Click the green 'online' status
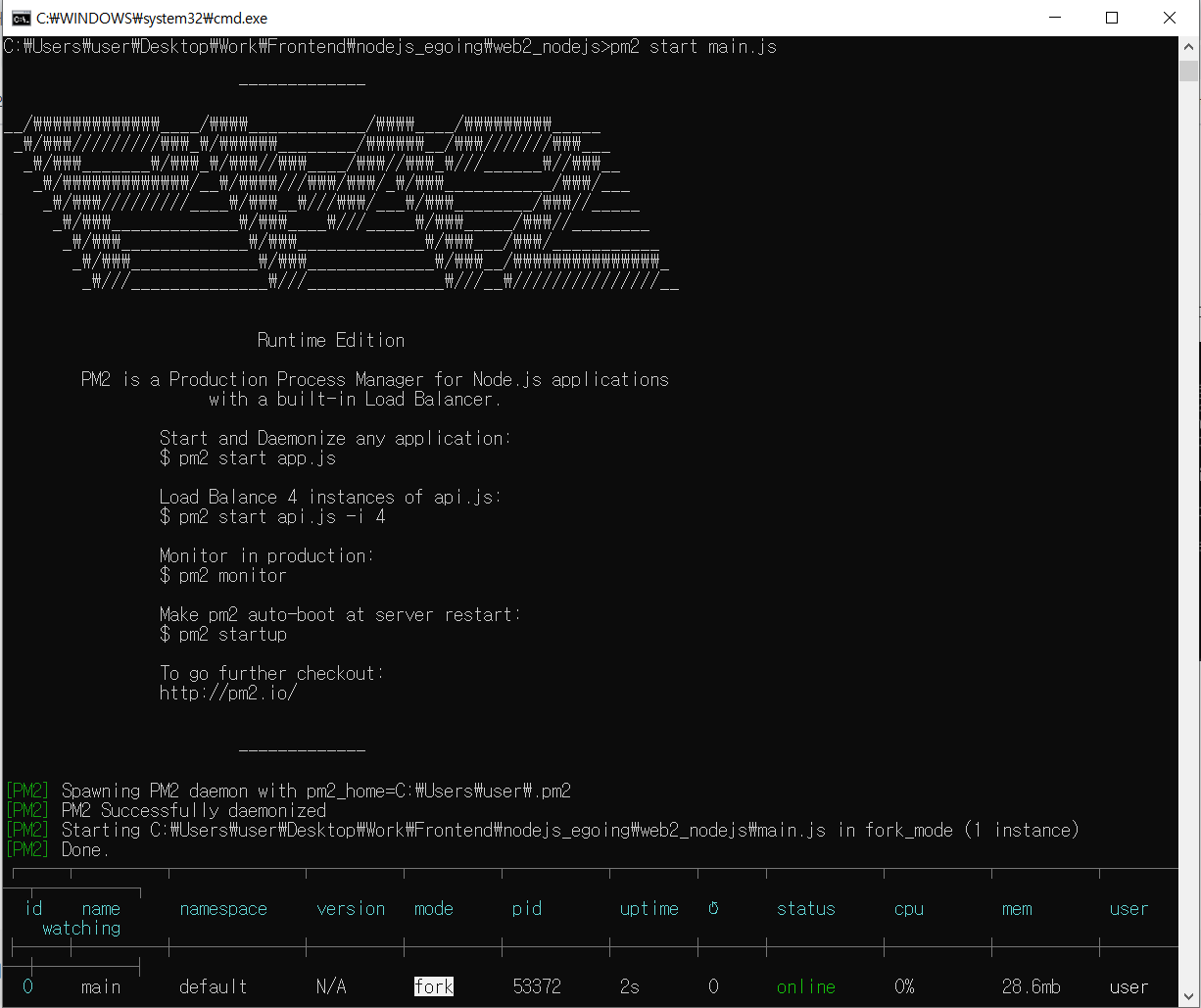The height and width of the screenshot is (1008, 1201). point(806,986)
